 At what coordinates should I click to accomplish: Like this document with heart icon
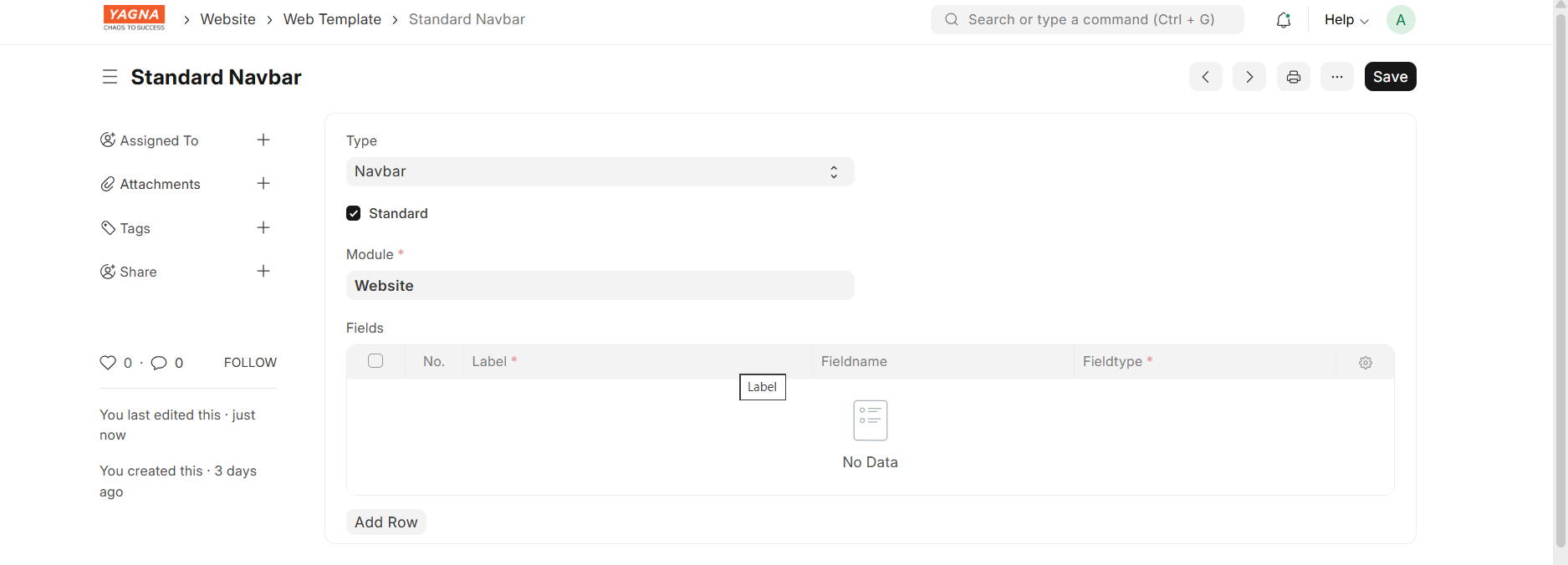[x=108, y=363]
